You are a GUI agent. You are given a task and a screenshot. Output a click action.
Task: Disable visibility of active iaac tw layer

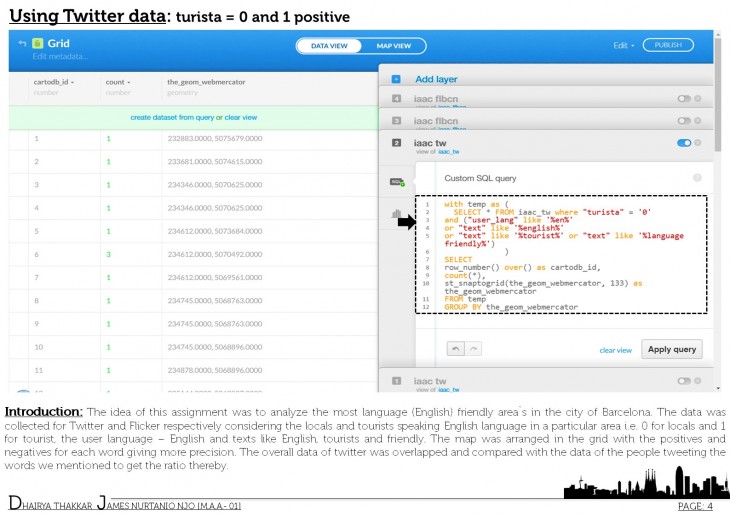684,143
